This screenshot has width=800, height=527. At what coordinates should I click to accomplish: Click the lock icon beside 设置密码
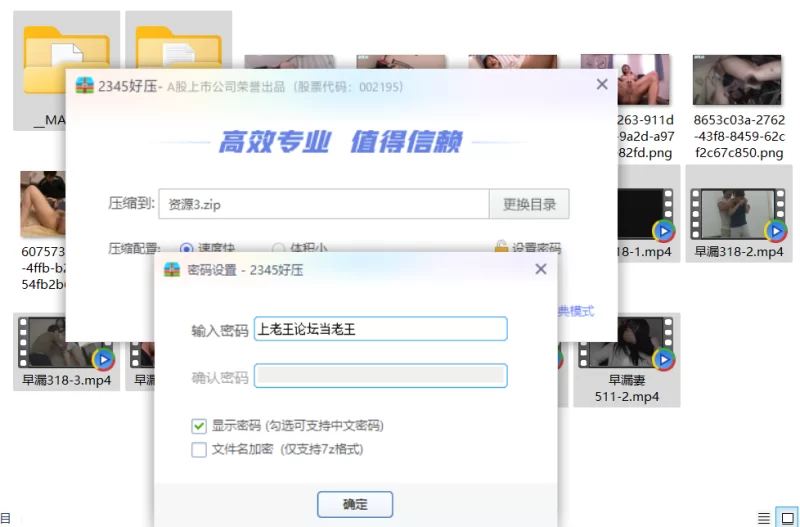click(x=501, y=247)
